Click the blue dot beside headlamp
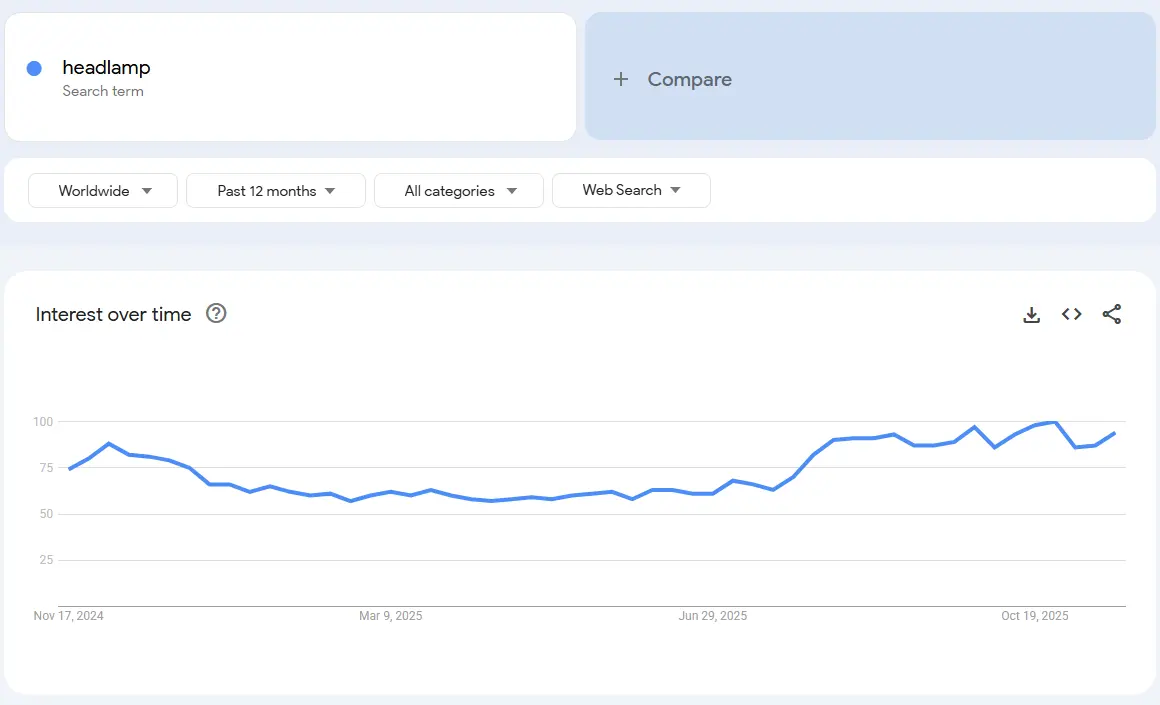1160x705 pixels. click(34, 68)
